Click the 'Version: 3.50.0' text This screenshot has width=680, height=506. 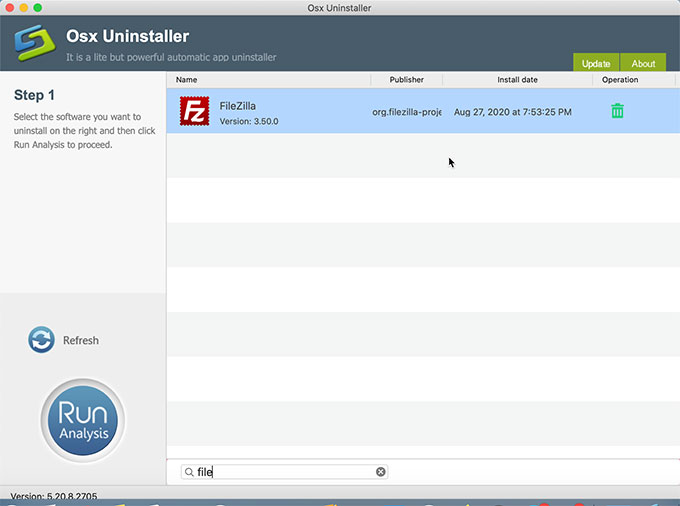coord(249,121)
